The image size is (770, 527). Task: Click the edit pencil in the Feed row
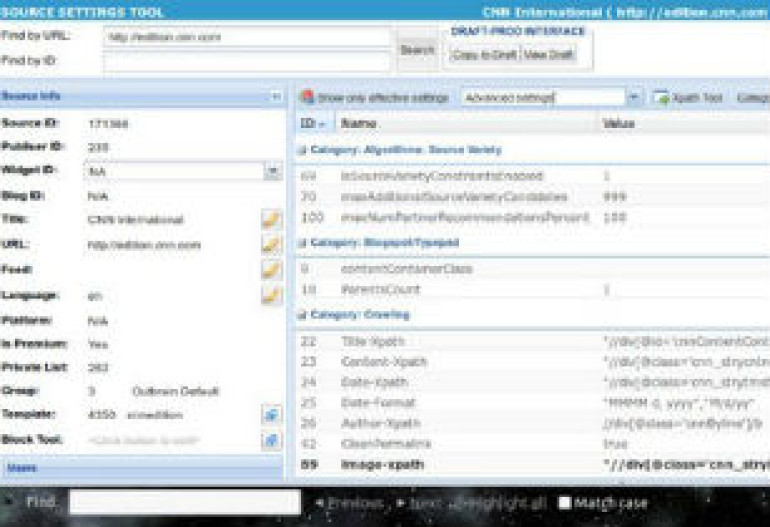point(272,270)
